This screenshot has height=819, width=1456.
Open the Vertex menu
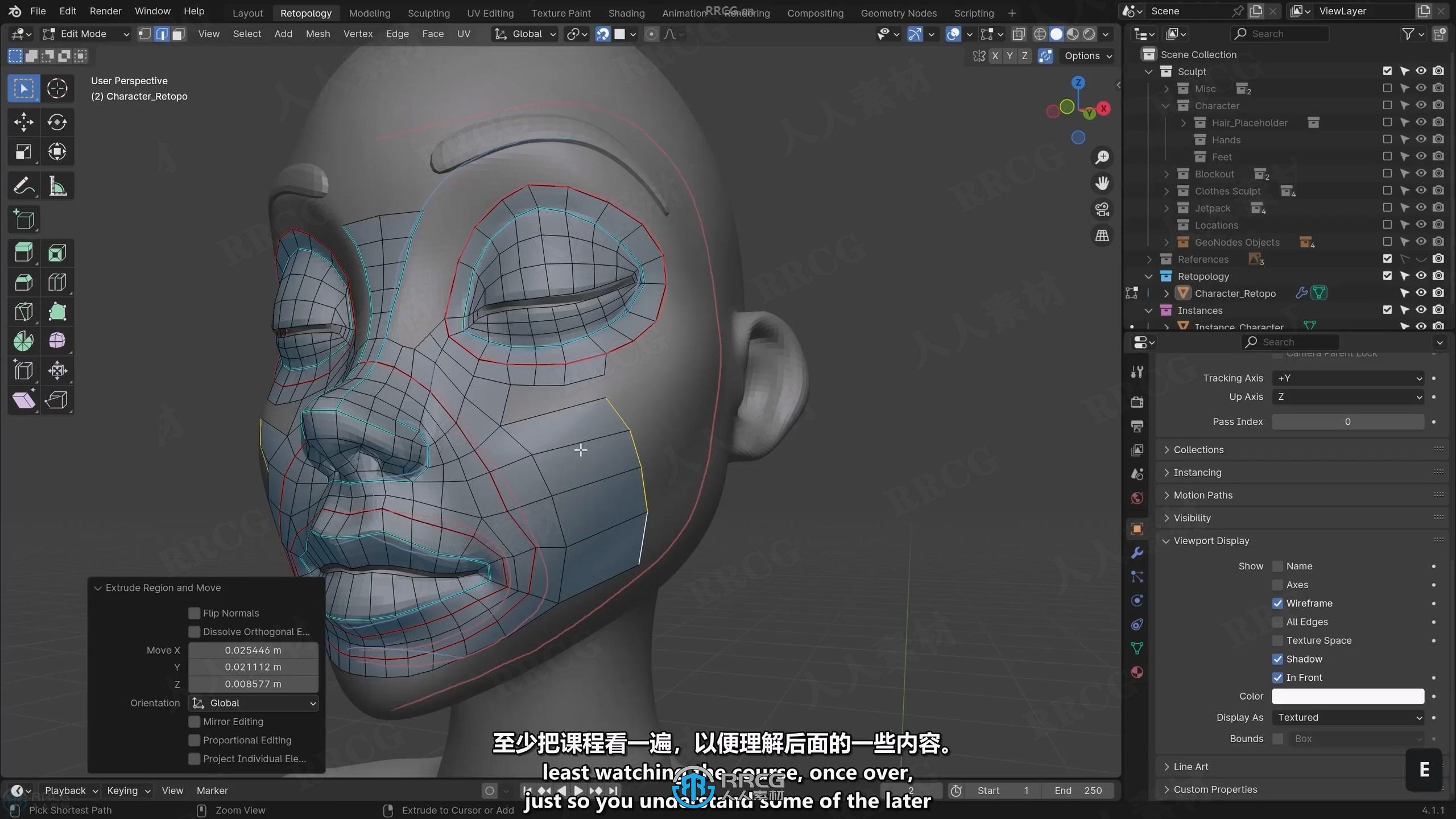click(358, 34)
